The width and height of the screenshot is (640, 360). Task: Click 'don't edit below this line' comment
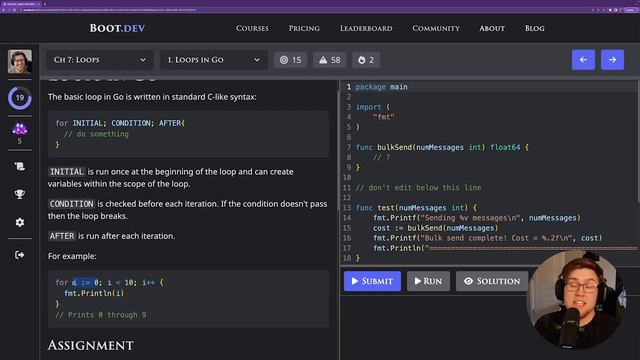418,188
